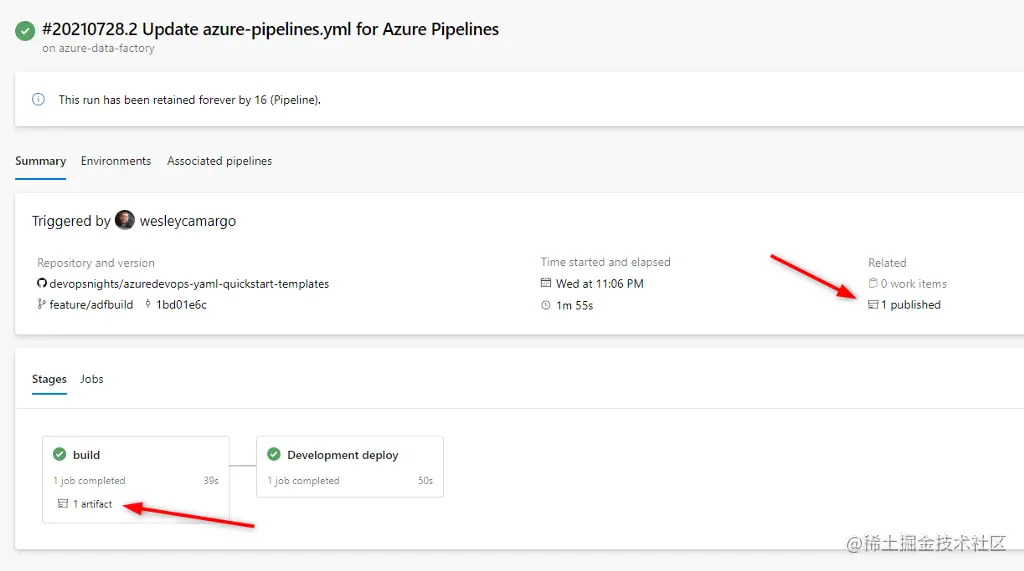This screenshot has height=571, width=1024.
Task: Click the green check on build stage
Action: (x=59, y=454)
